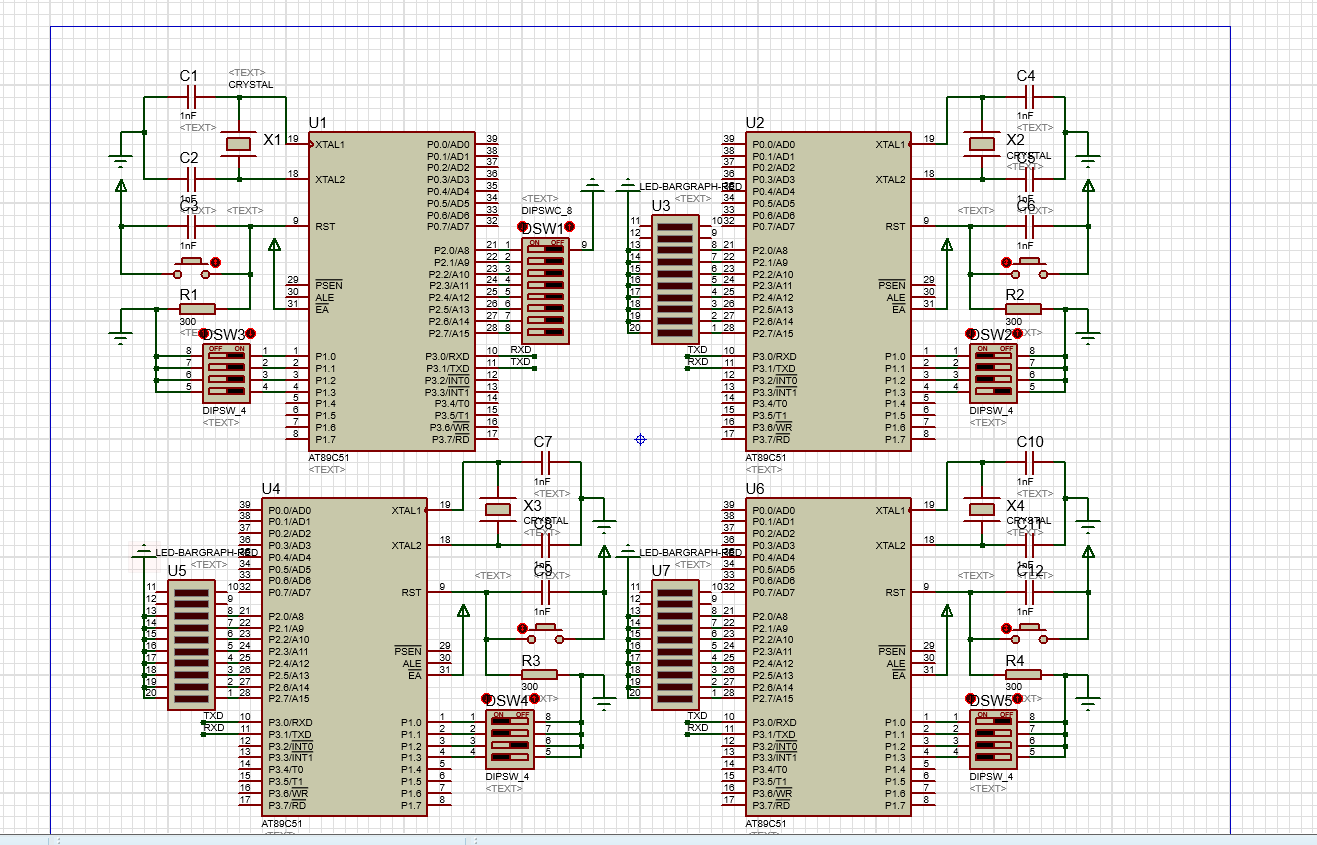Select resistor R3 body
Viewport: 1317px width, 845px height.
point(540,675)
